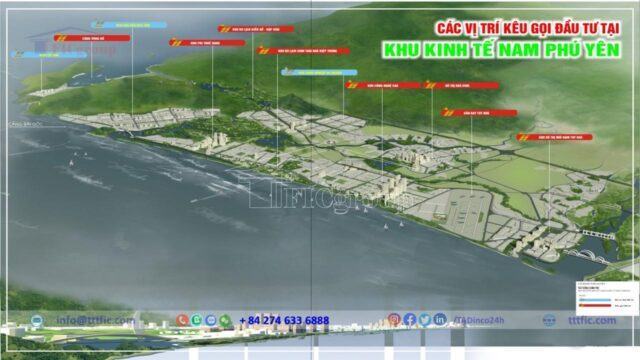
Task: Select the rightmost red location label
Action: point(555,137)
